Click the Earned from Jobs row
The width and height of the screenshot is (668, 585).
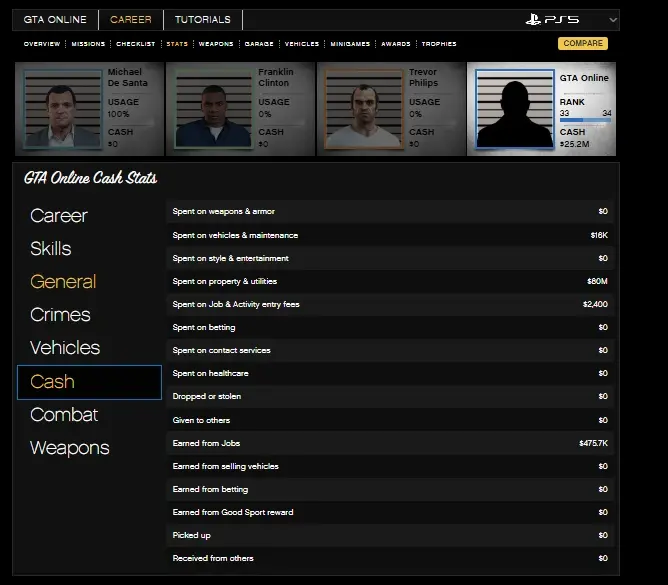(390, 443)
